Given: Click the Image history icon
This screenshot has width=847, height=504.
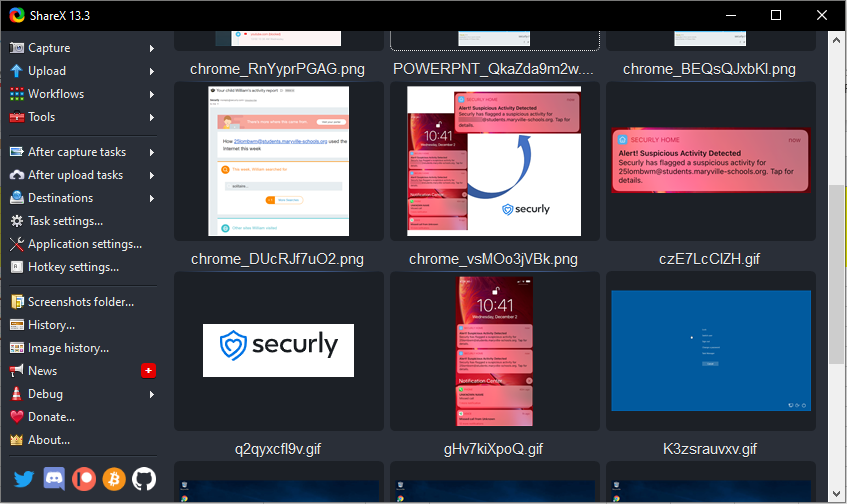Looking at the screenshot, I should [17, 348].
